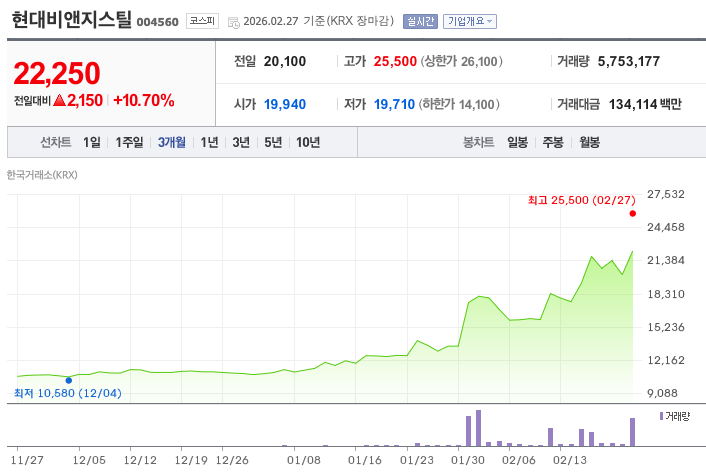Click the 거래량 value 5,753,177
Image resolution: width=706 pixels, height=474 pixels.
click(629, 61)
